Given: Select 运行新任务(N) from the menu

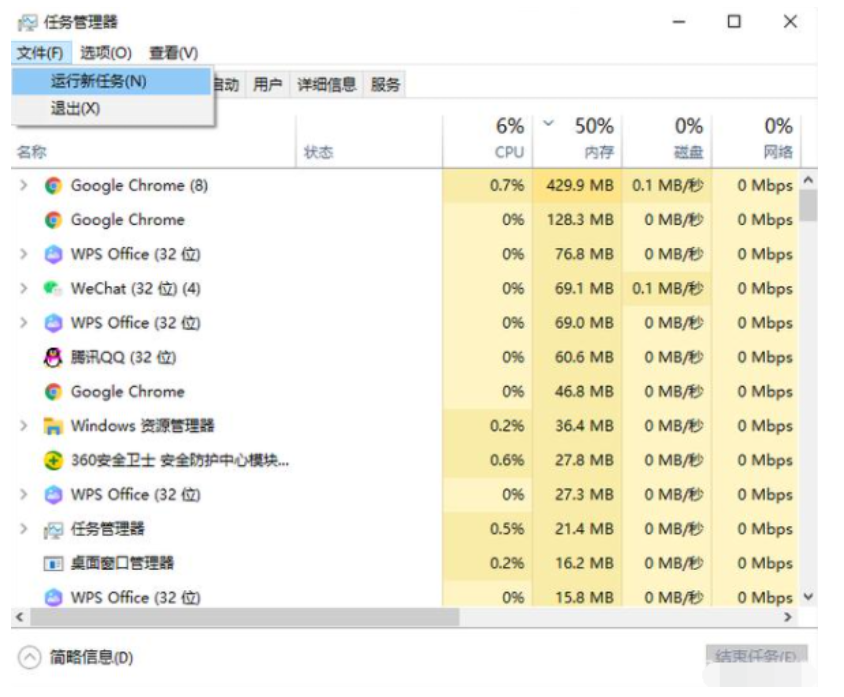Looking at the screenshot, I should tap(111, 82).
